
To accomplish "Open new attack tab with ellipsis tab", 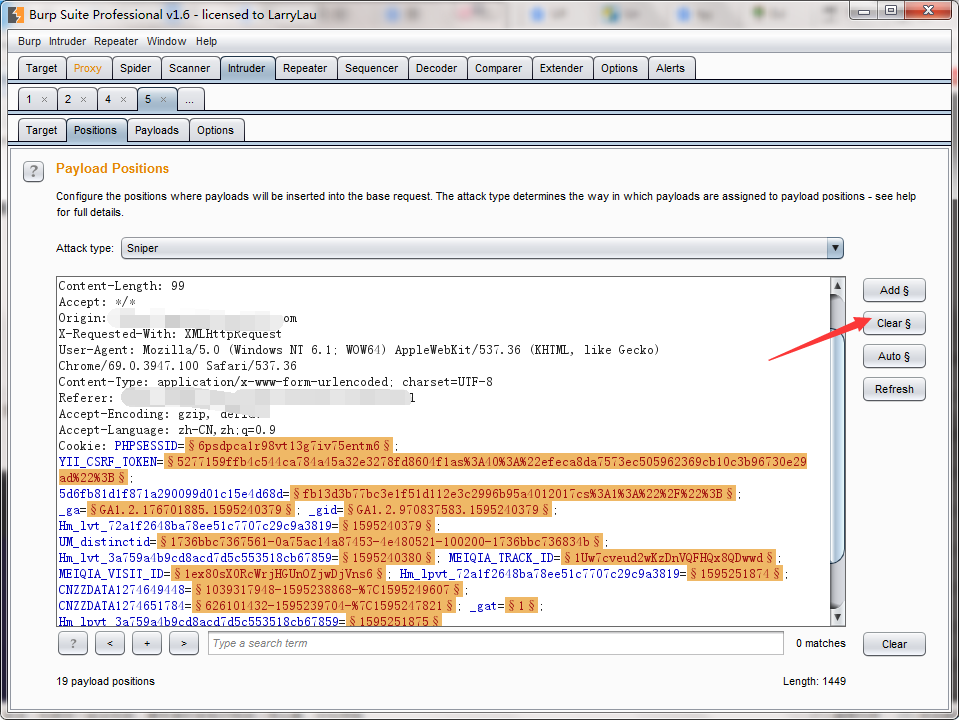I will (190, 100).
